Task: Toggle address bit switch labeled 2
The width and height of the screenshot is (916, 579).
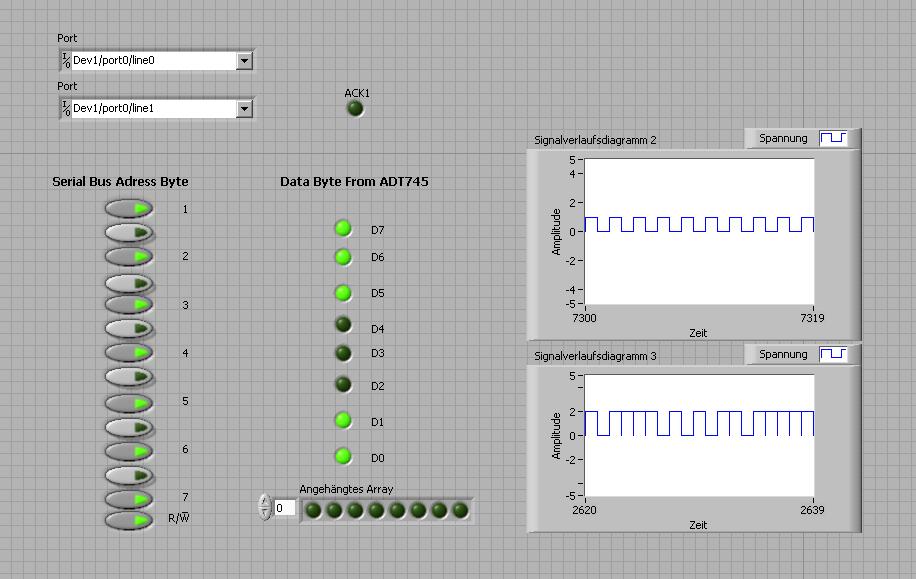Action: point(129,256)
